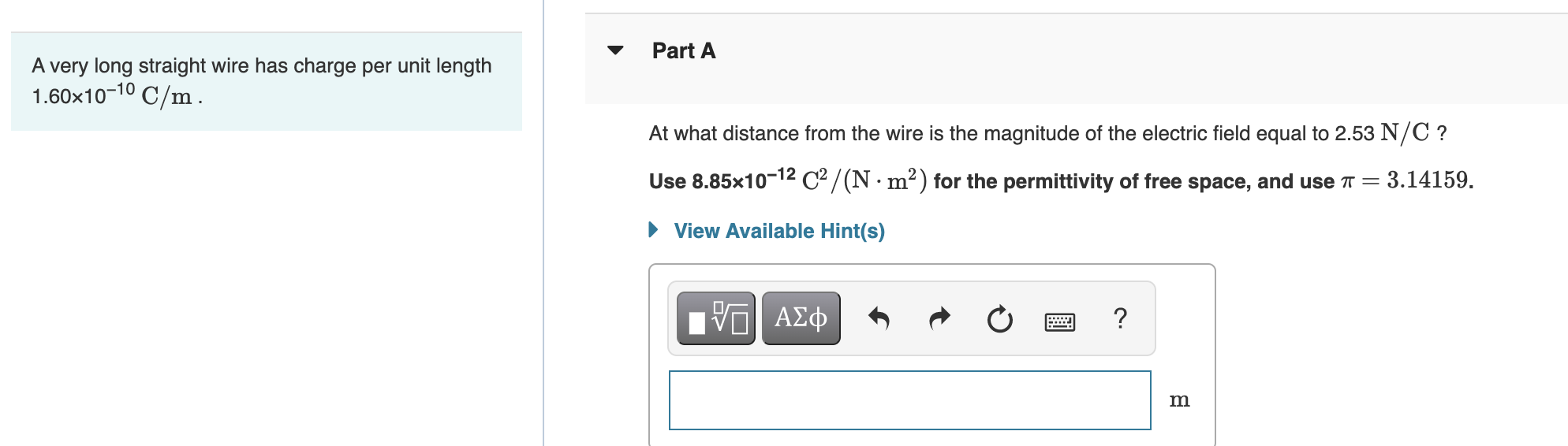This screenshot has height=446, width=1568.
Task: Expand the hints disclosure triangle
Action: pyautogui.click(x=653, y=230)
